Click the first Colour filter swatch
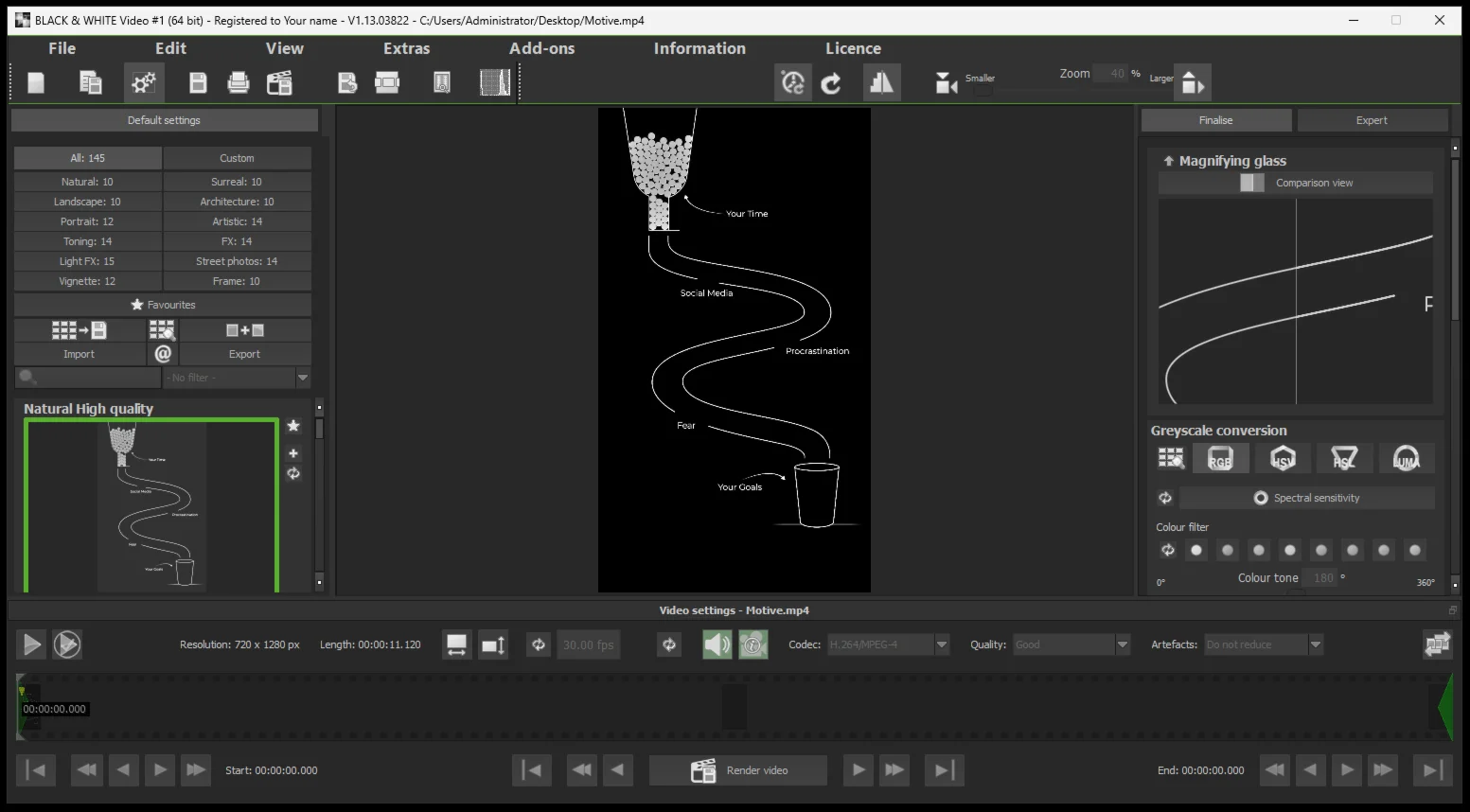Viewport: 1470px width, 812px height. tap(1196, 550)
